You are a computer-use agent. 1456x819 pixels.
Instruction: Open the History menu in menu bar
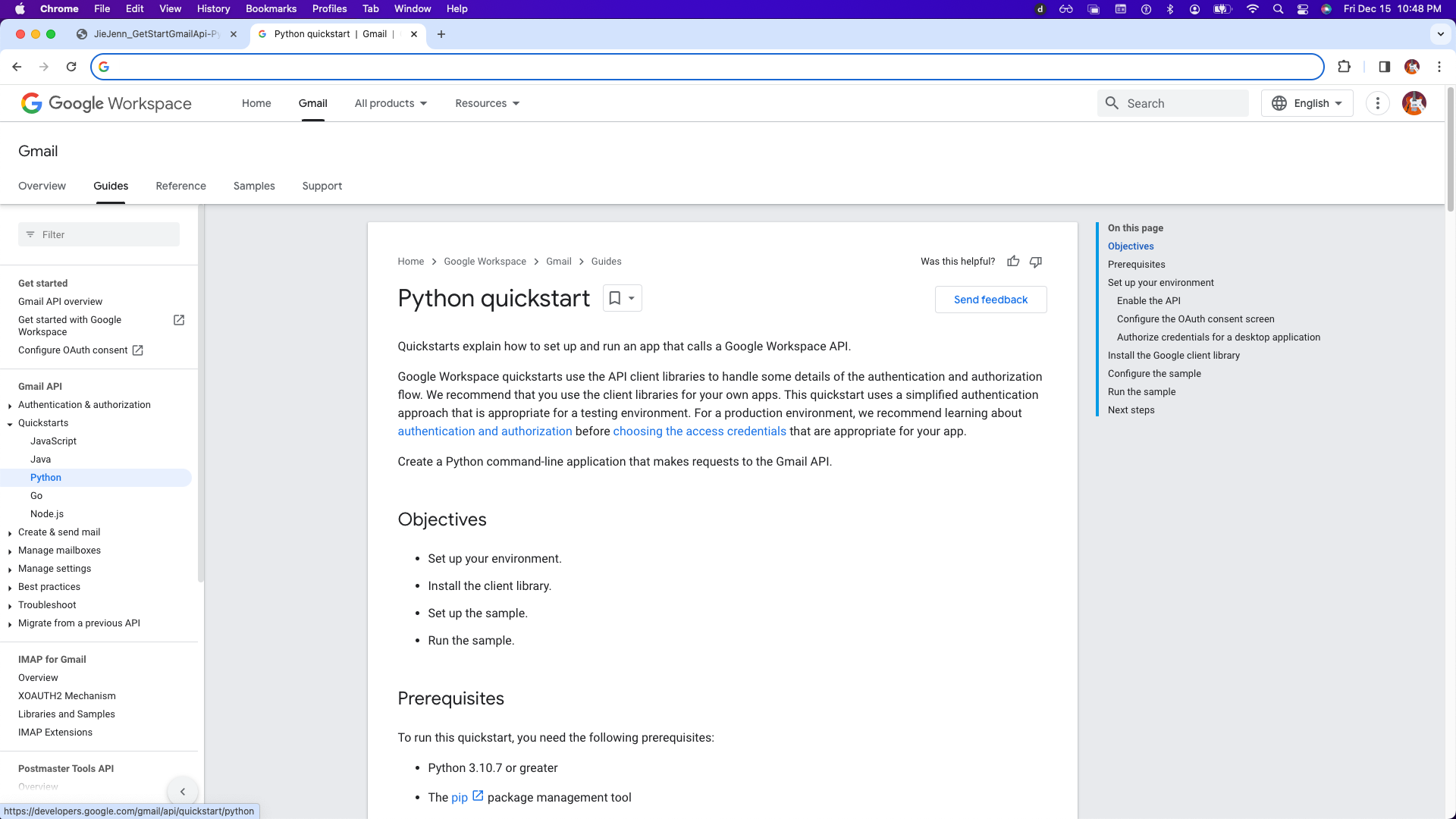coord(213,9)
